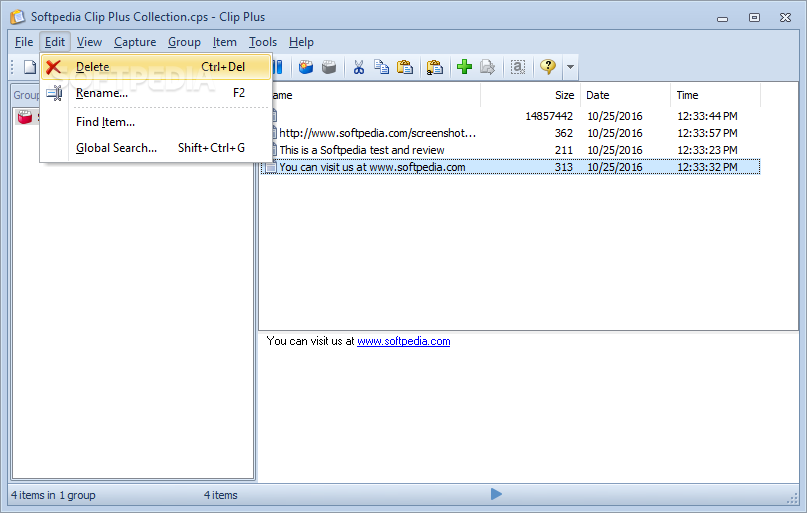Click the time 12:33:44 PM cell

[707, 116]
